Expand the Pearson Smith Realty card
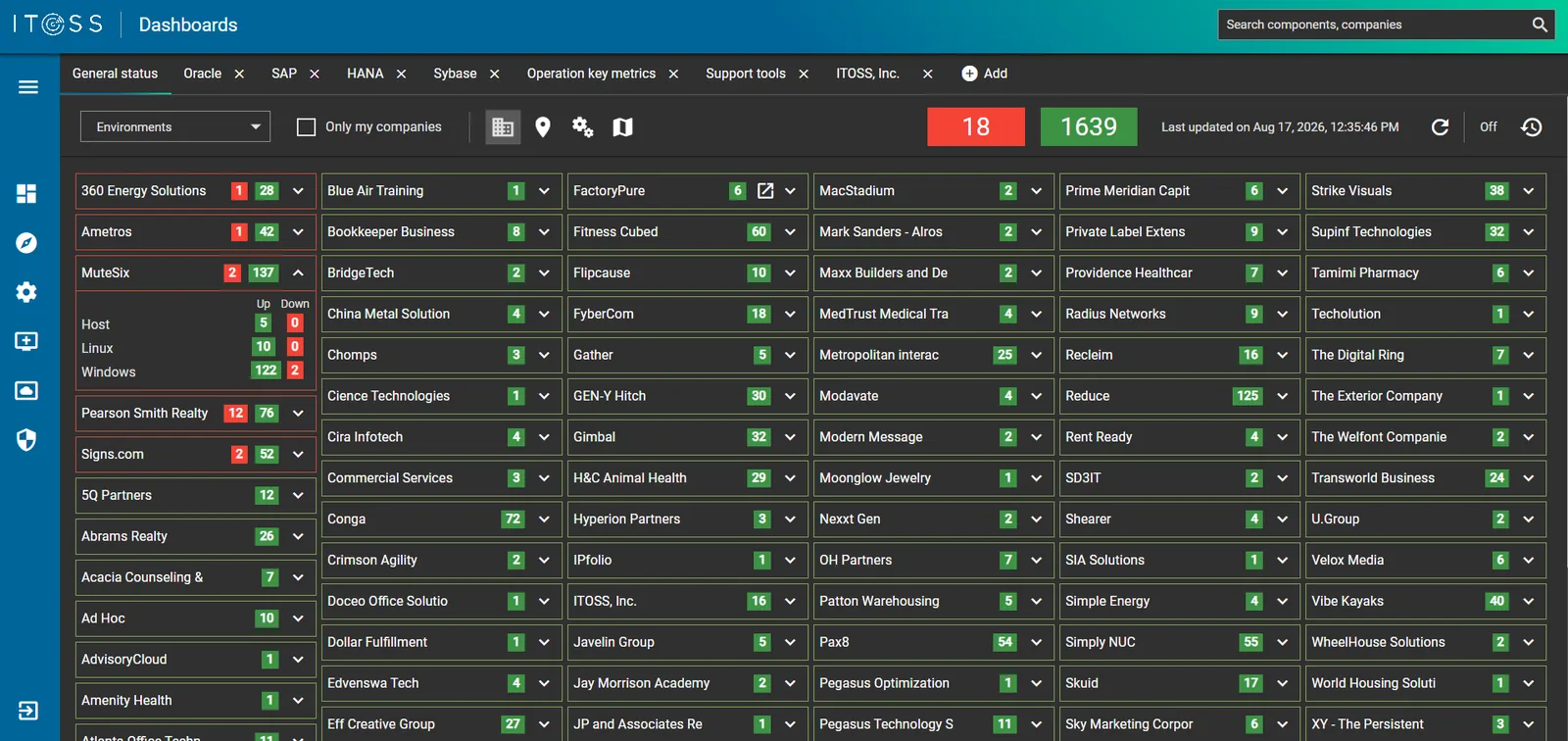 click(298, 414)
